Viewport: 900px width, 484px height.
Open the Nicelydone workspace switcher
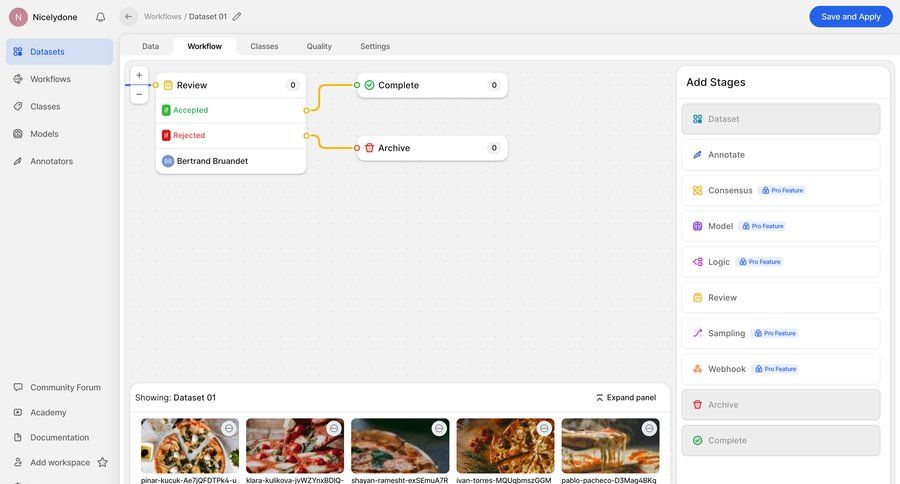pos(45,17)
